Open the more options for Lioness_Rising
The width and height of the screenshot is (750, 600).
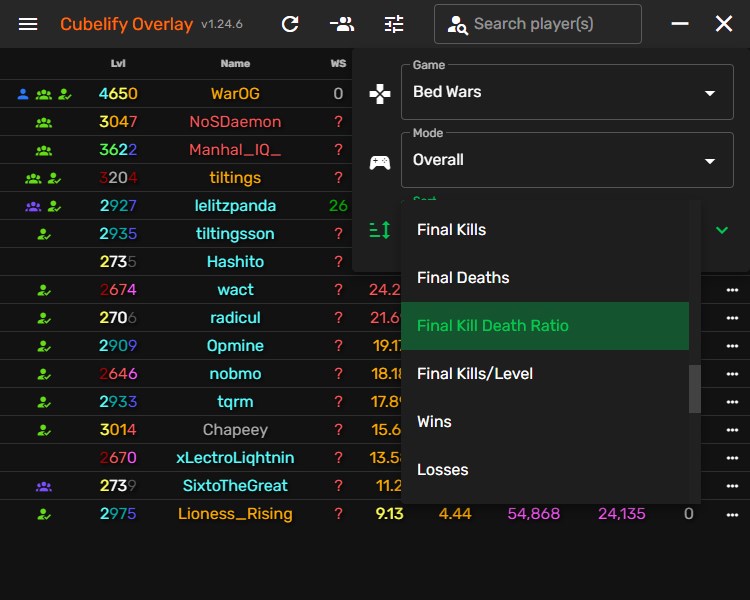732,514
